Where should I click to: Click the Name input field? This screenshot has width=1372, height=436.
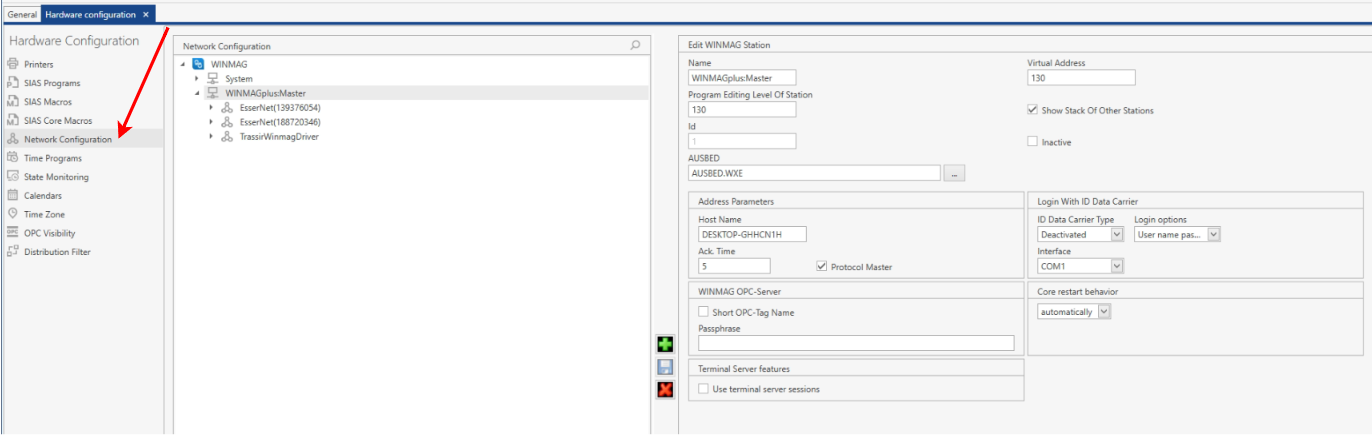pyautogui.click(x=742, y=78)
